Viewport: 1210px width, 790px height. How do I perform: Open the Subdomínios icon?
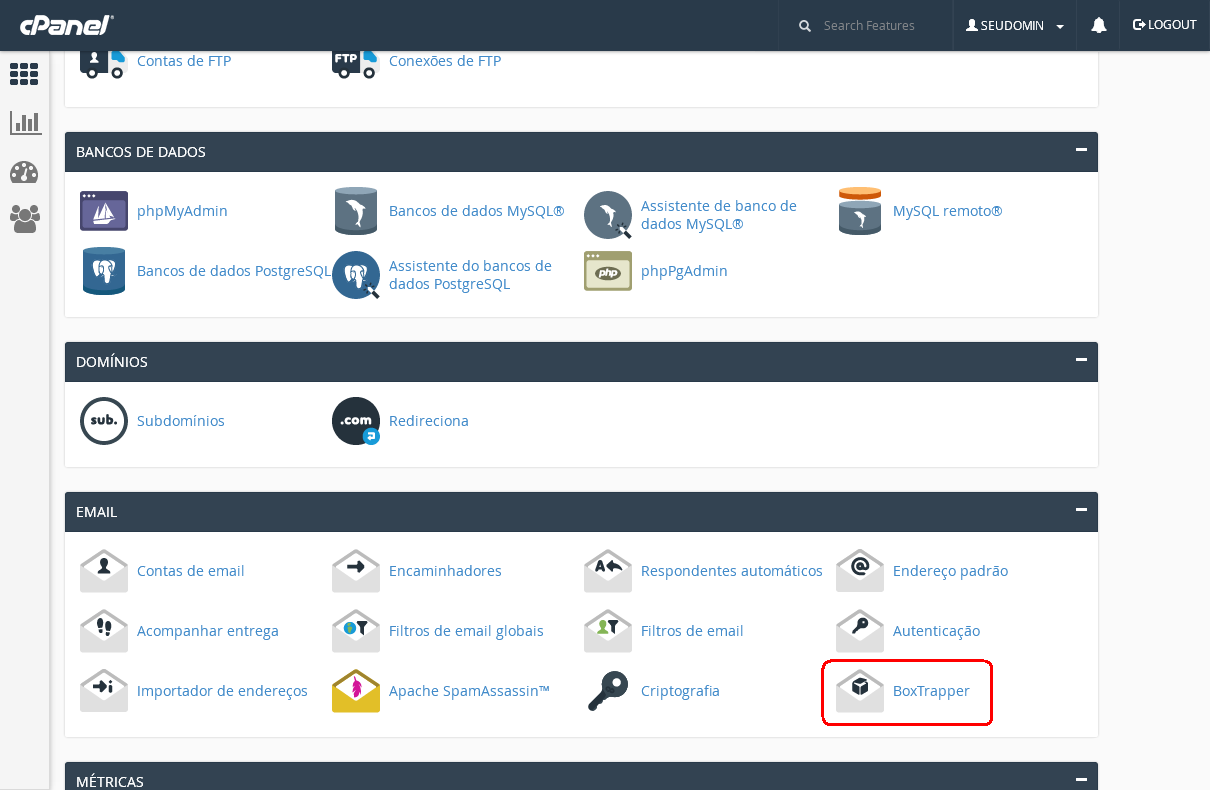click(104, 421)
